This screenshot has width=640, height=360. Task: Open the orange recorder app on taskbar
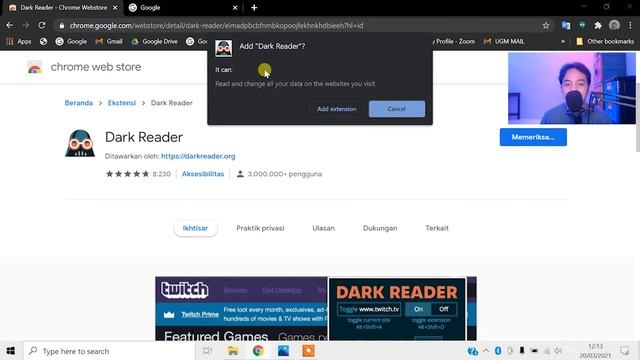tap(309, 351)
